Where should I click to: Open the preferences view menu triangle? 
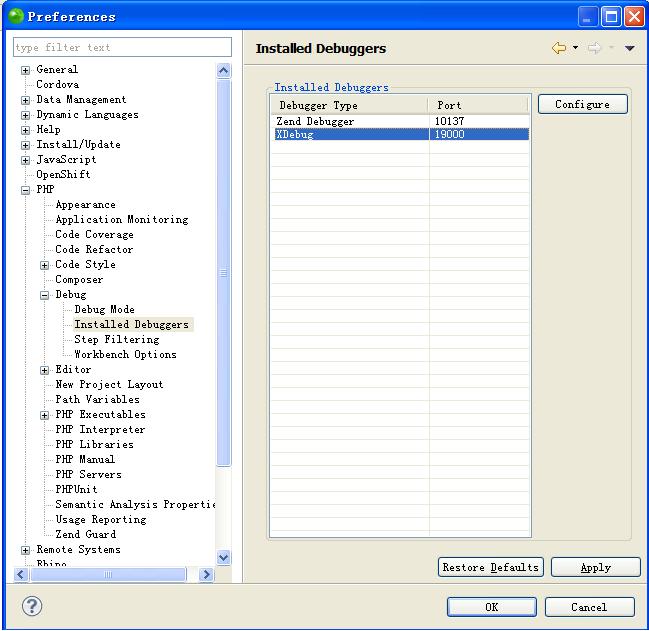630,48
